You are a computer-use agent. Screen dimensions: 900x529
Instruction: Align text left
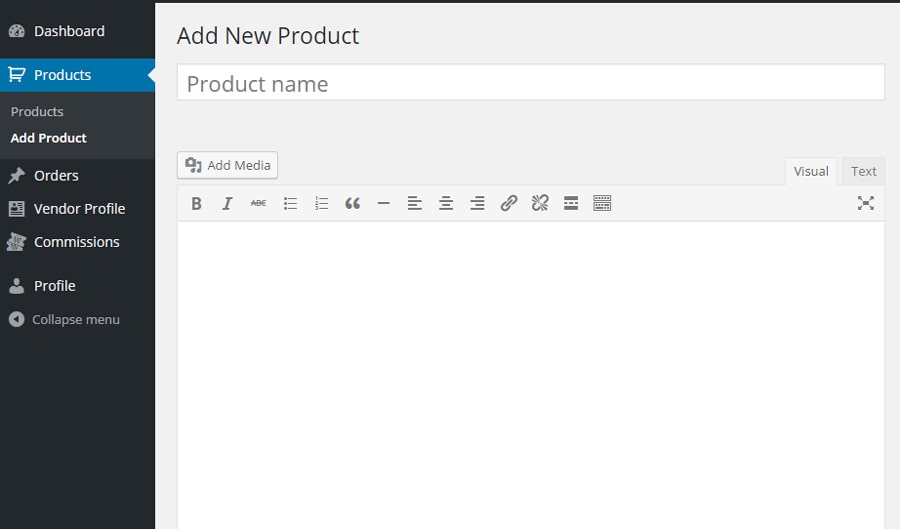(x=414, y=203)
